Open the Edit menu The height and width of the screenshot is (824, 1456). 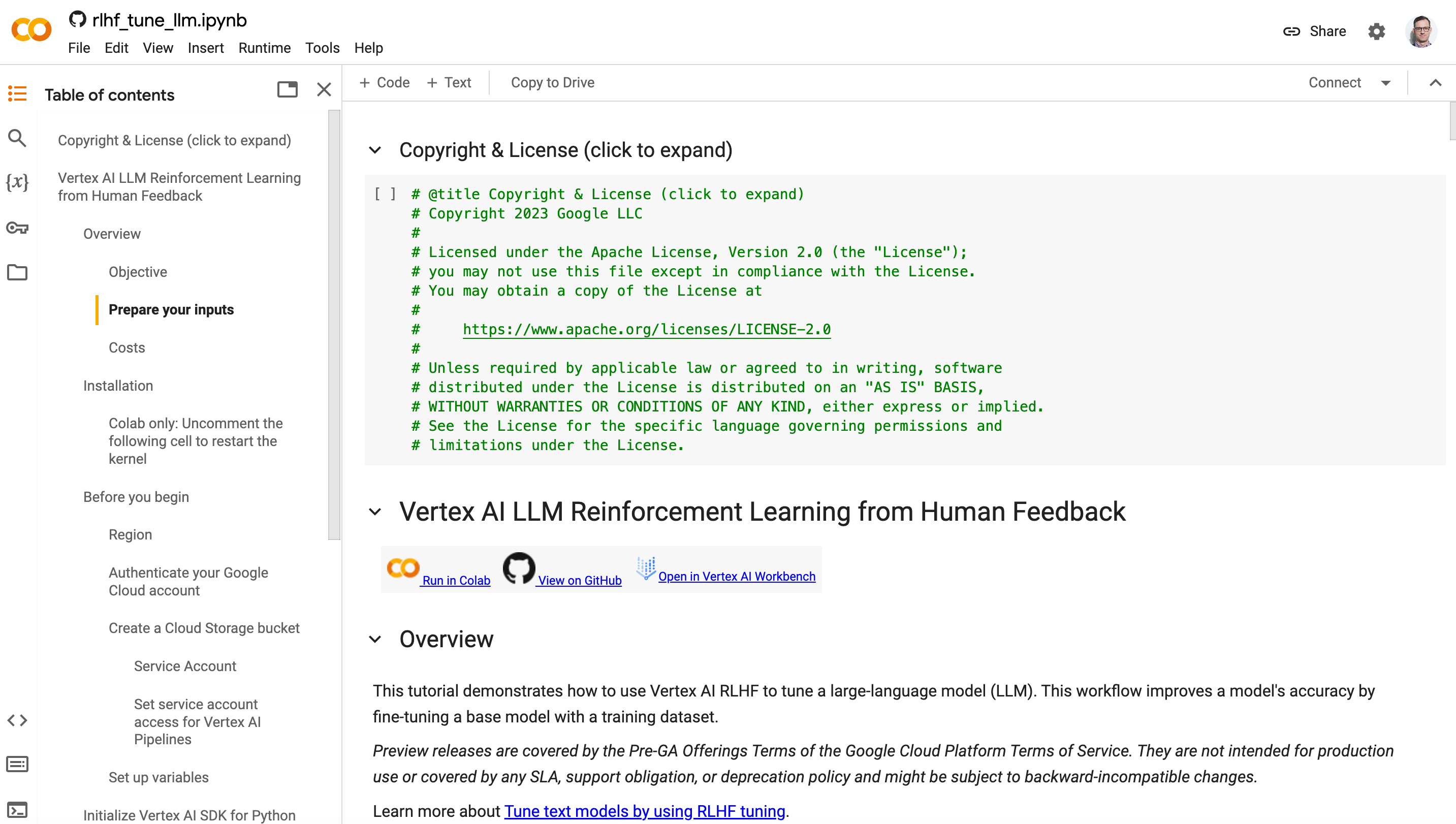pos(116,48)
